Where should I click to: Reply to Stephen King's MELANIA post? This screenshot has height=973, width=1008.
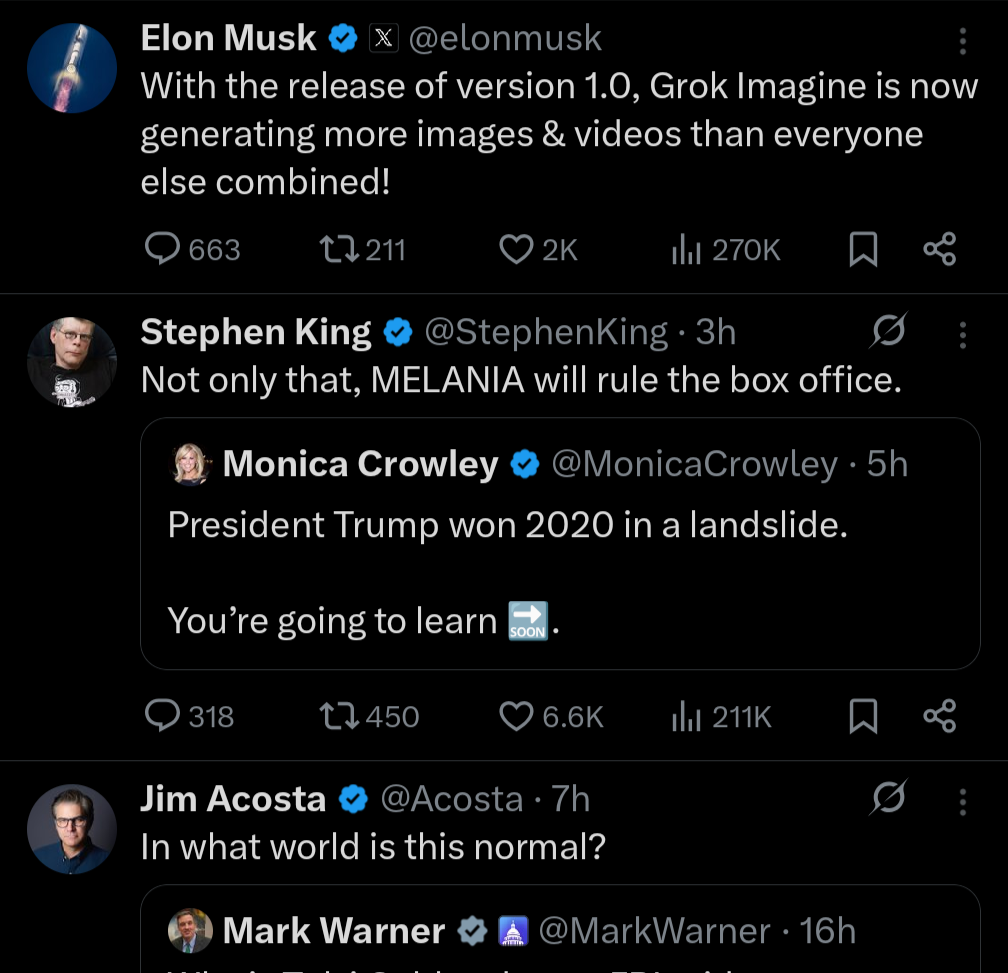(x=162, y=716)
